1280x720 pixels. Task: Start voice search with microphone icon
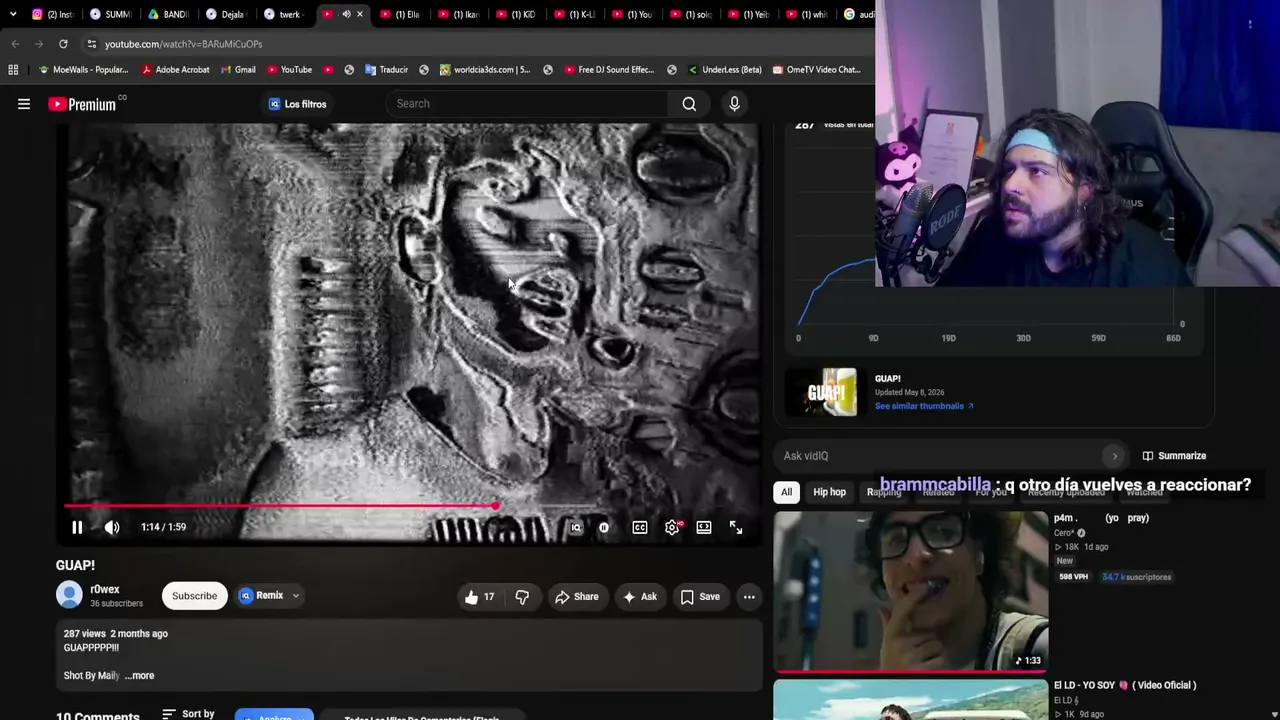coord(734,104)
